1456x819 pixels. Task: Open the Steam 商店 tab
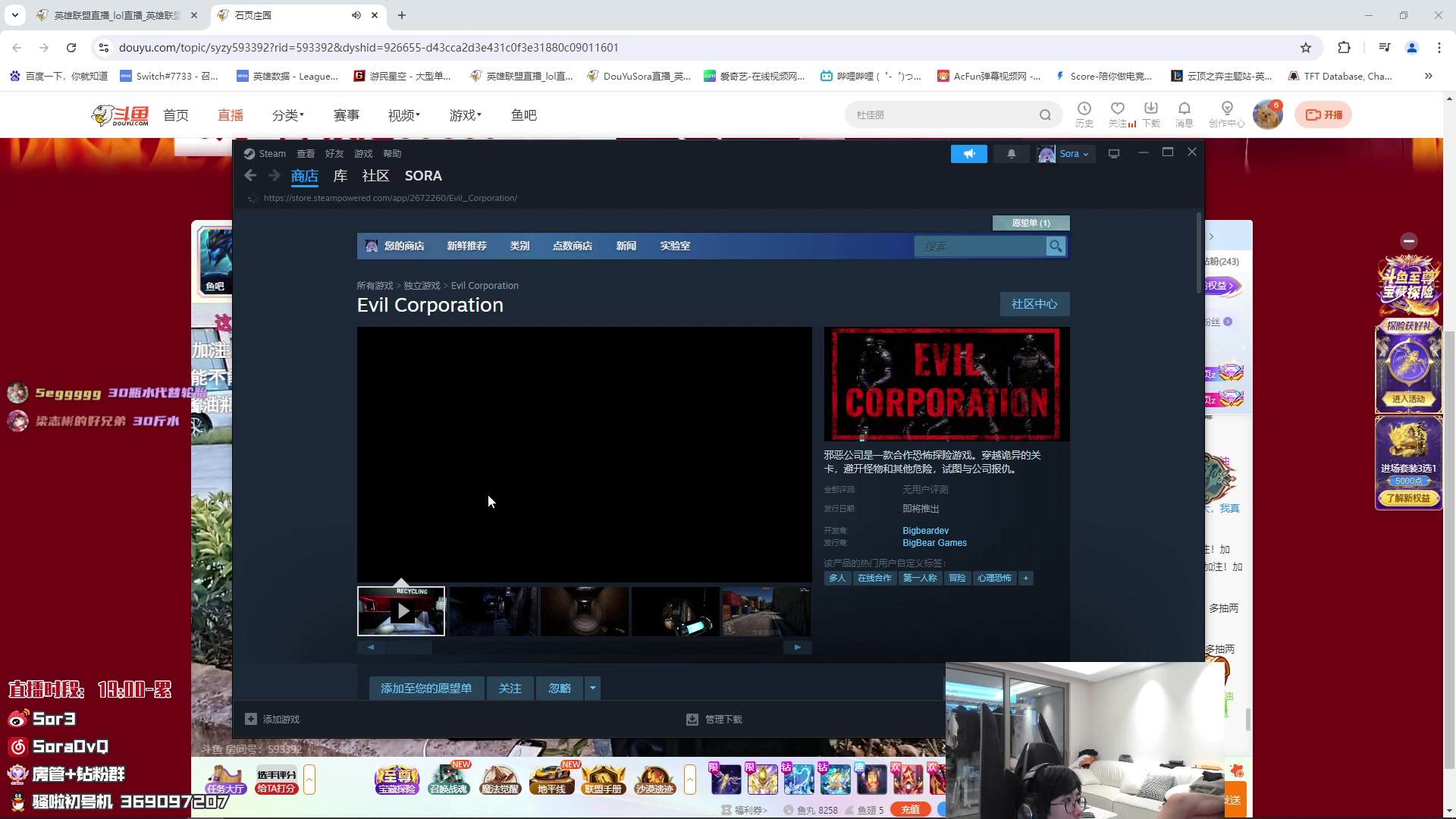click(304, 176)
